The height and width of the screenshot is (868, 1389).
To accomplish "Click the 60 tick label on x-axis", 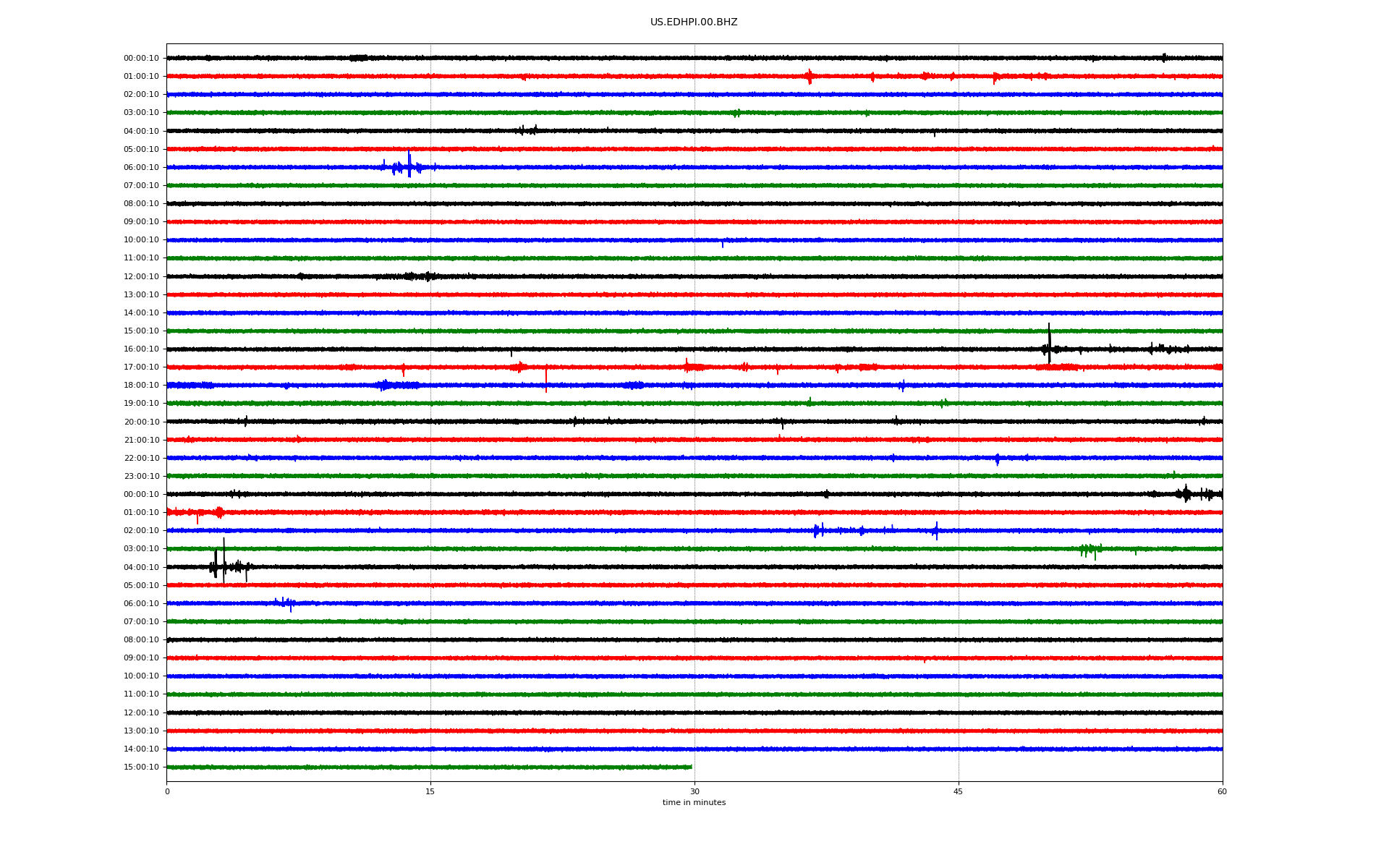I will (1222, 791).
